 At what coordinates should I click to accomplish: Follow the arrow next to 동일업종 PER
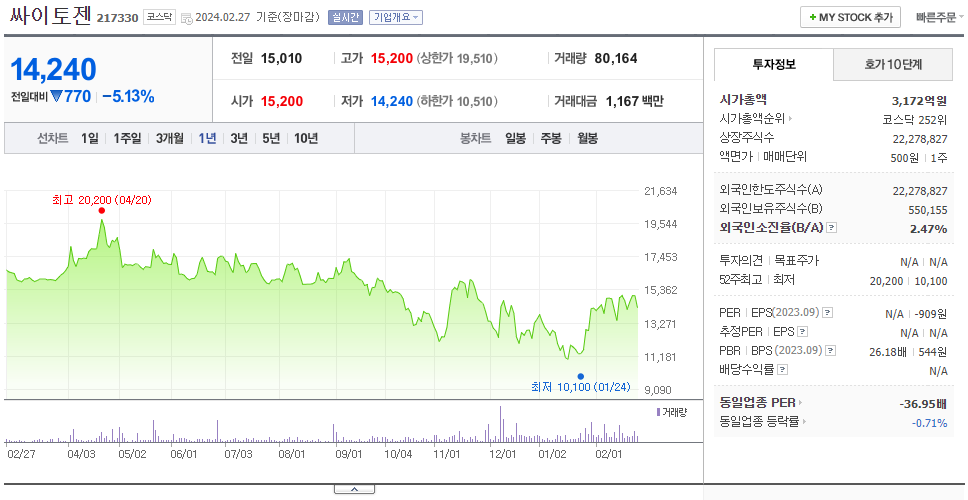(800, 403)
